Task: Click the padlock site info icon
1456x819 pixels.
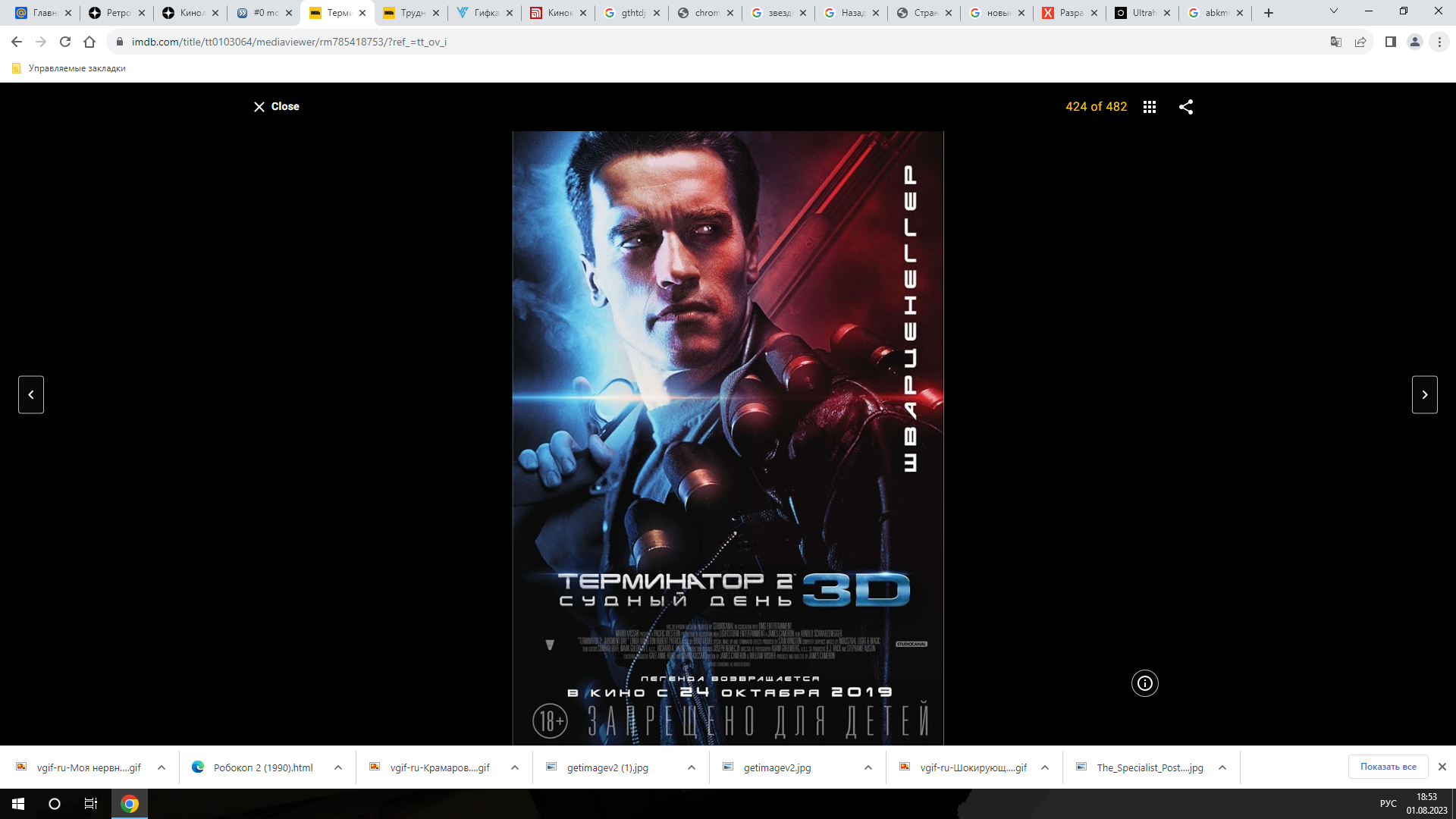Action: (x=119, y=42)
